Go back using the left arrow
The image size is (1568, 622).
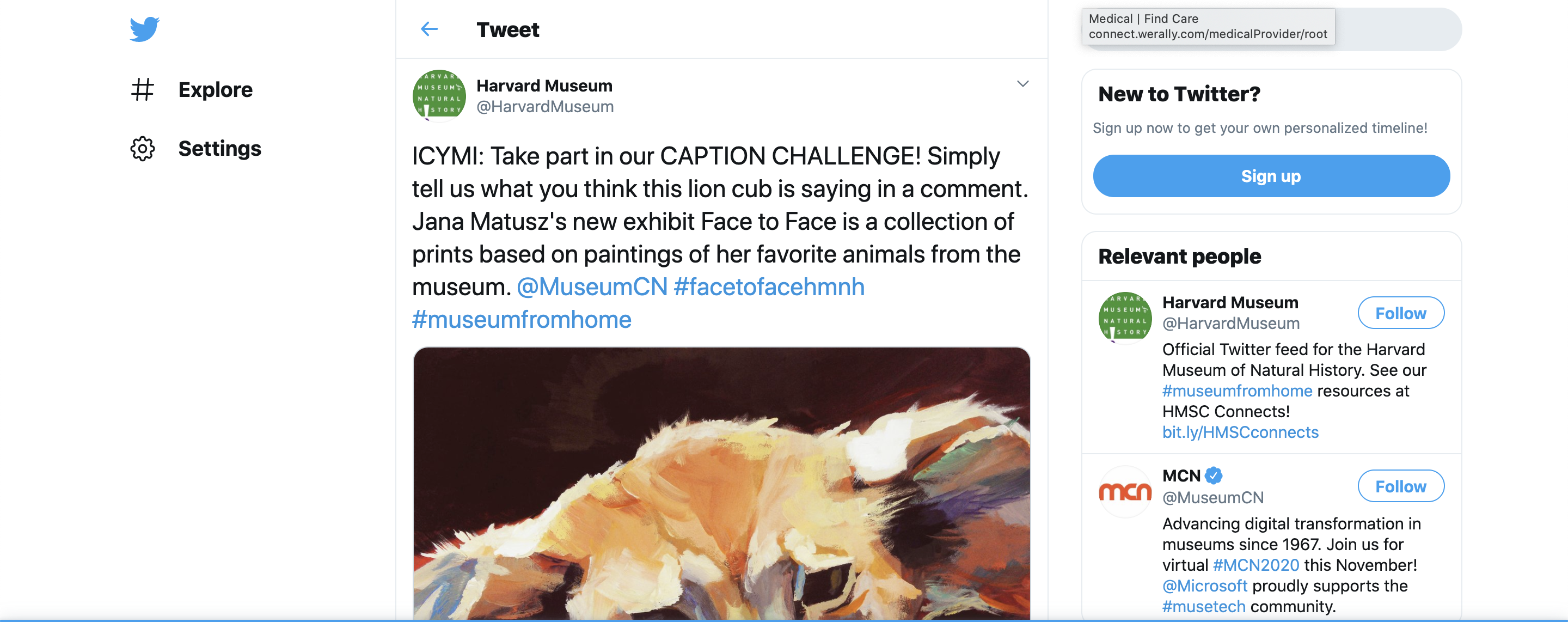pos(429,29)
